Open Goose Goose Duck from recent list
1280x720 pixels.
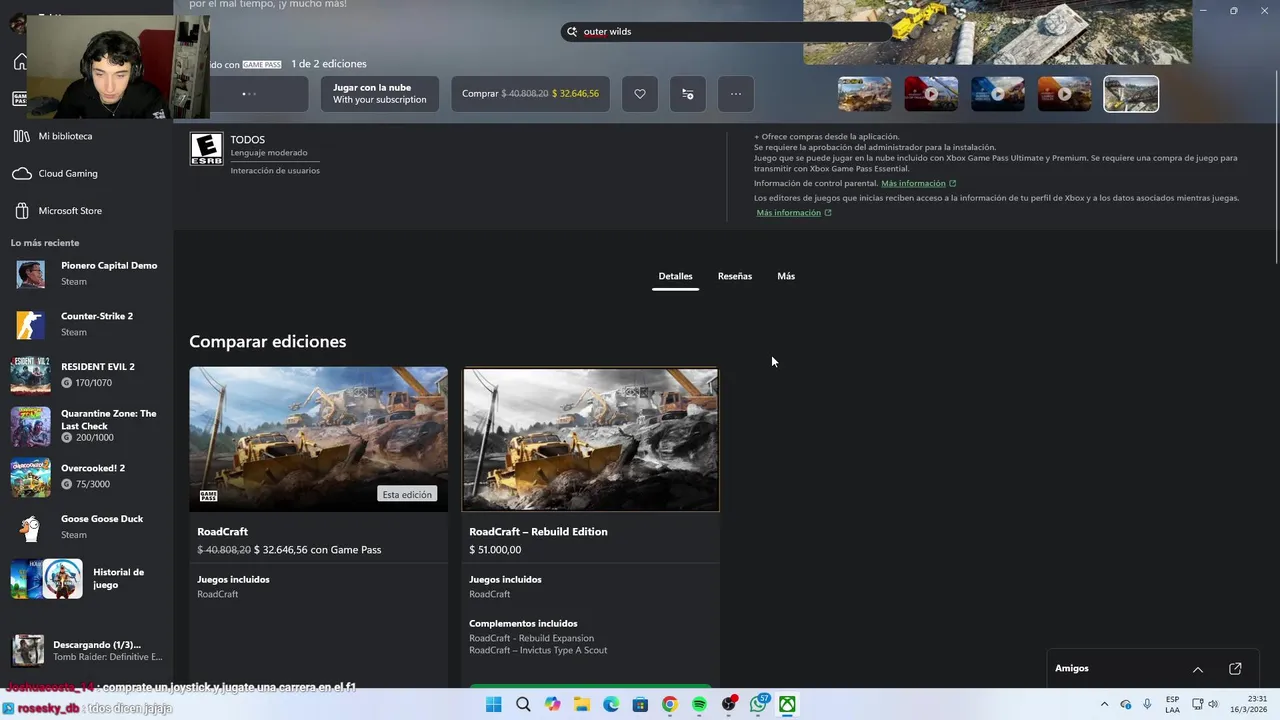coord(86,527)
